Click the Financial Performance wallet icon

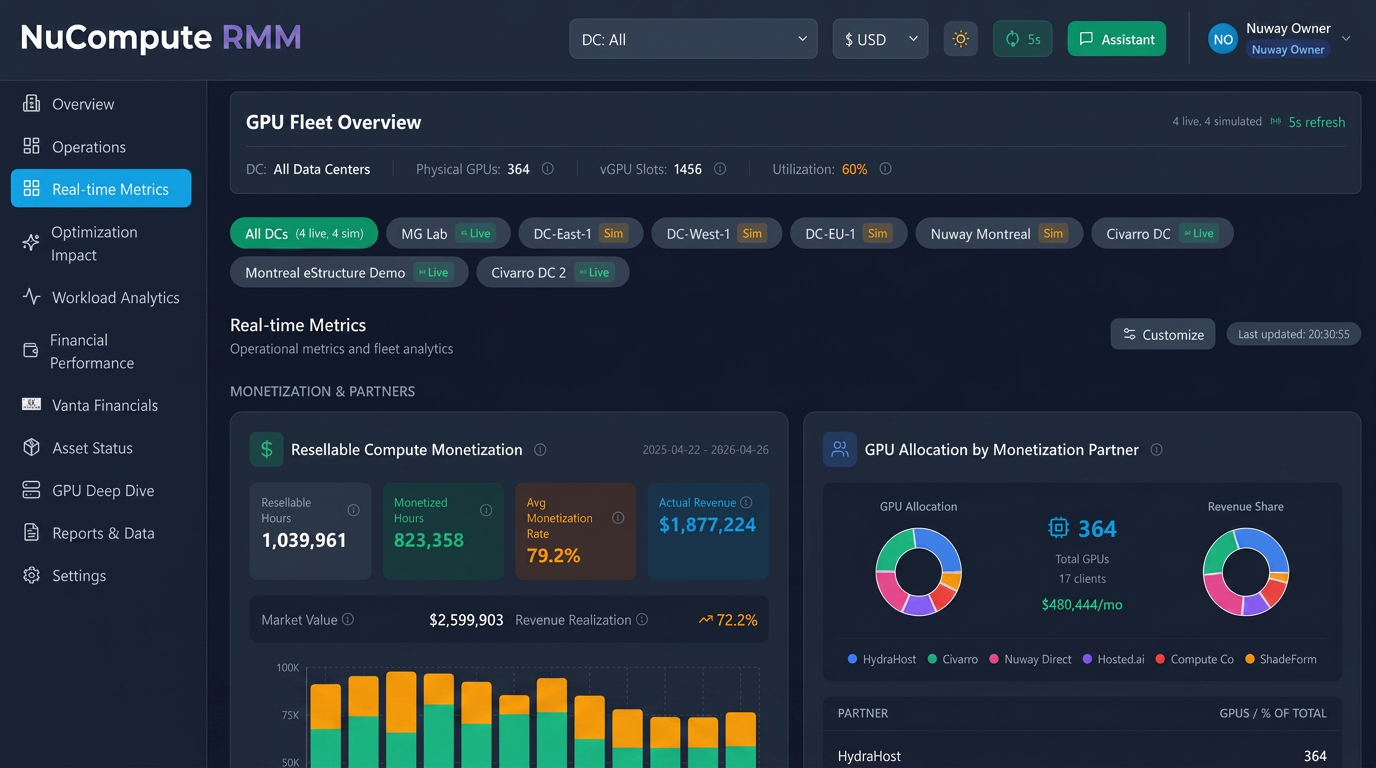coord(31,351)
